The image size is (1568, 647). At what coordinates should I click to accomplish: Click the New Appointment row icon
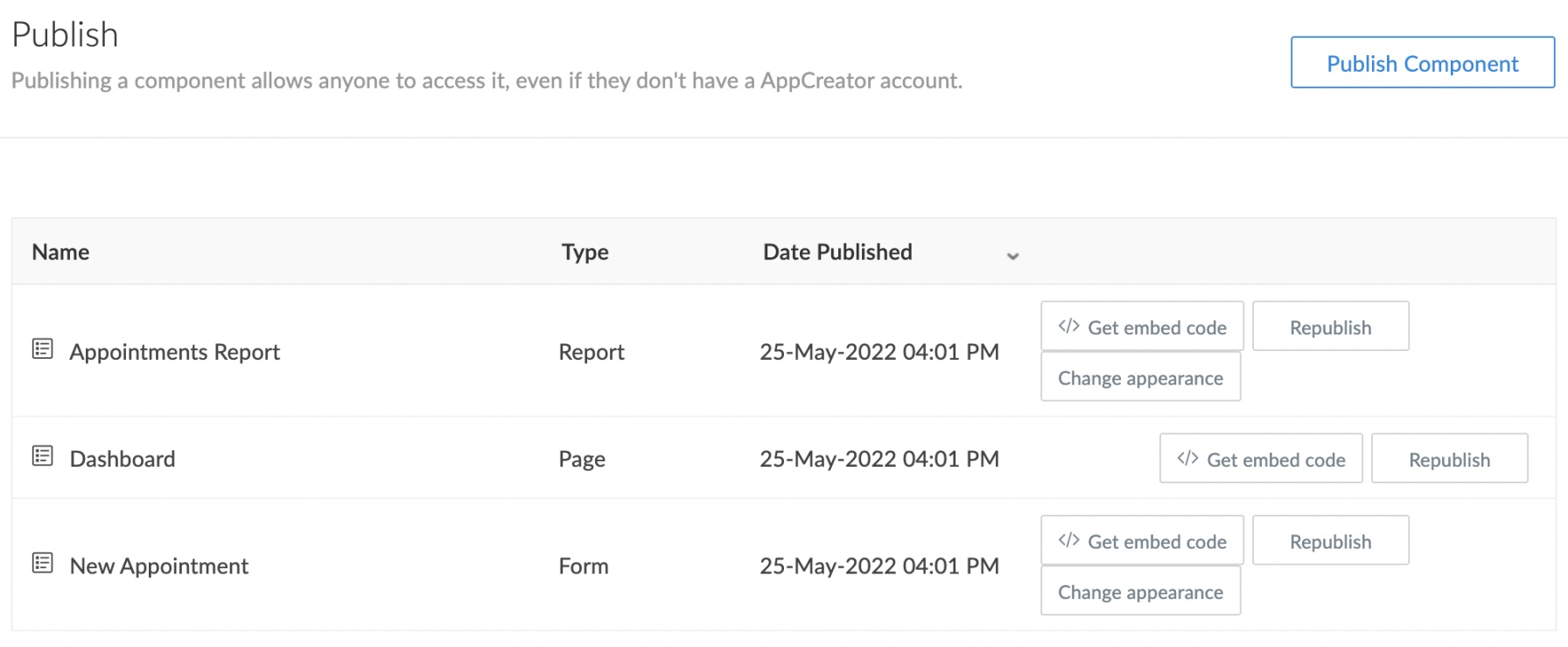click(x=42, y=563)
